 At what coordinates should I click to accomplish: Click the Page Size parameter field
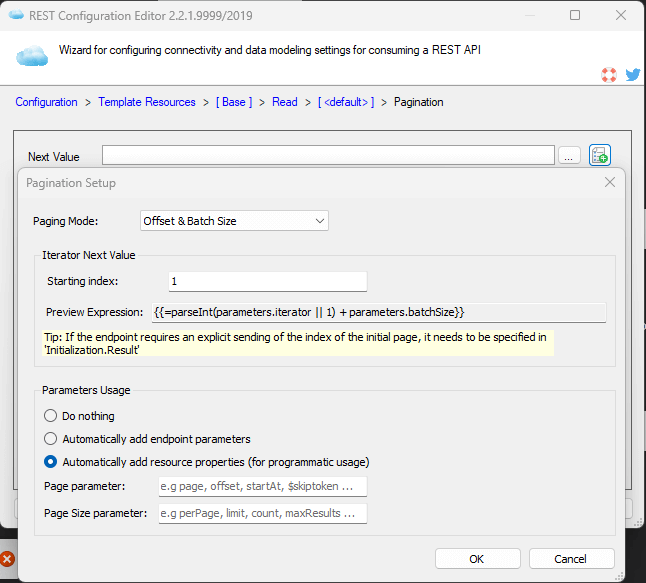tap(263, 513)
